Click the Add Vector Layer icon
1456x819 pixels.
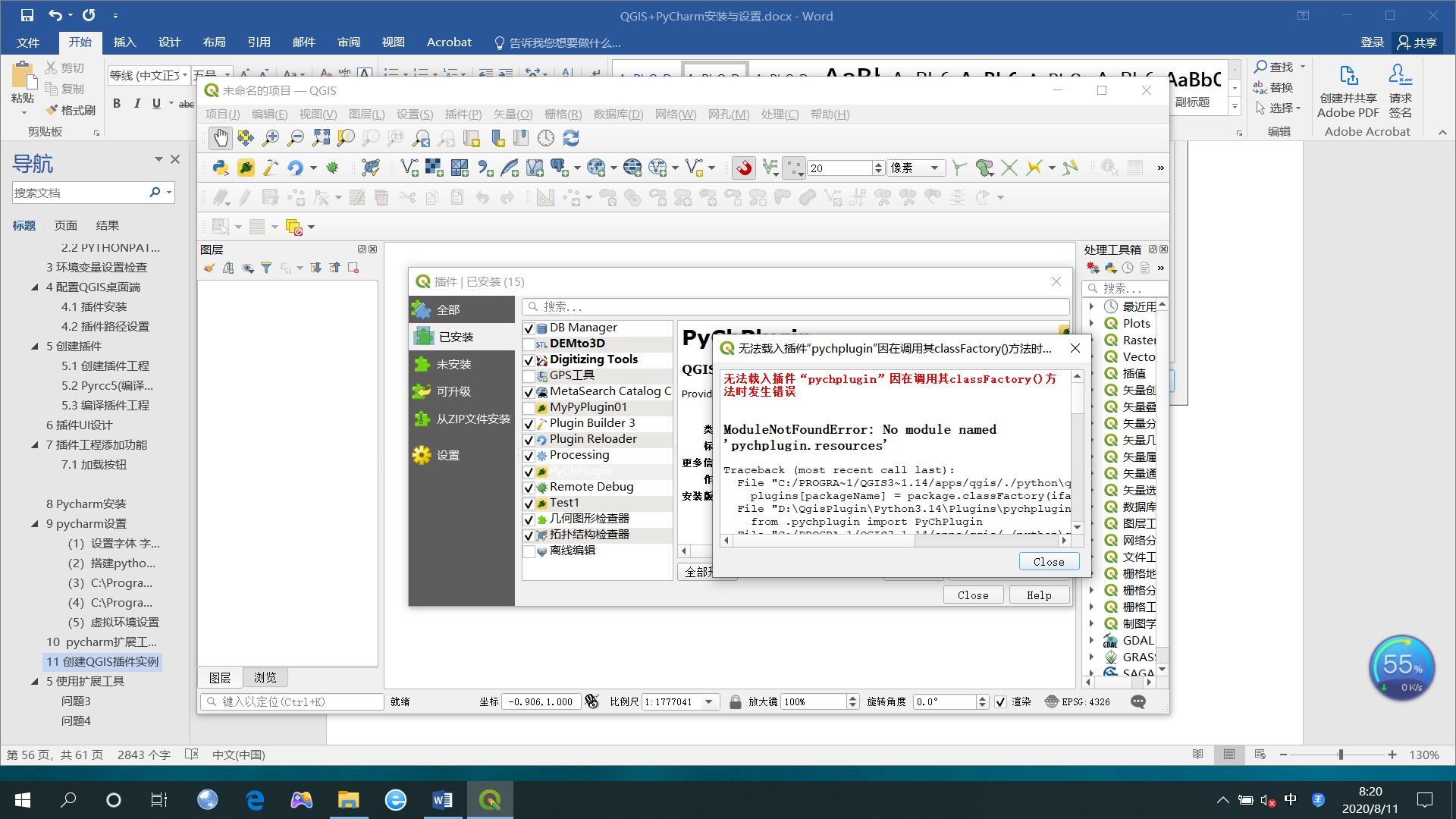coord(409,168)
